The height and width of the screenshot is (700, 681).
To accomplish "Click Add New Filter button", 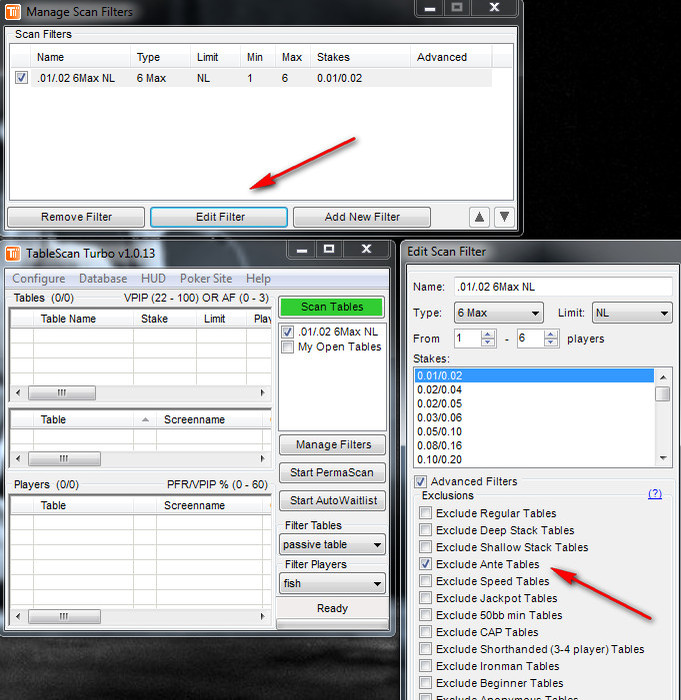I will (x=362, y=217).
